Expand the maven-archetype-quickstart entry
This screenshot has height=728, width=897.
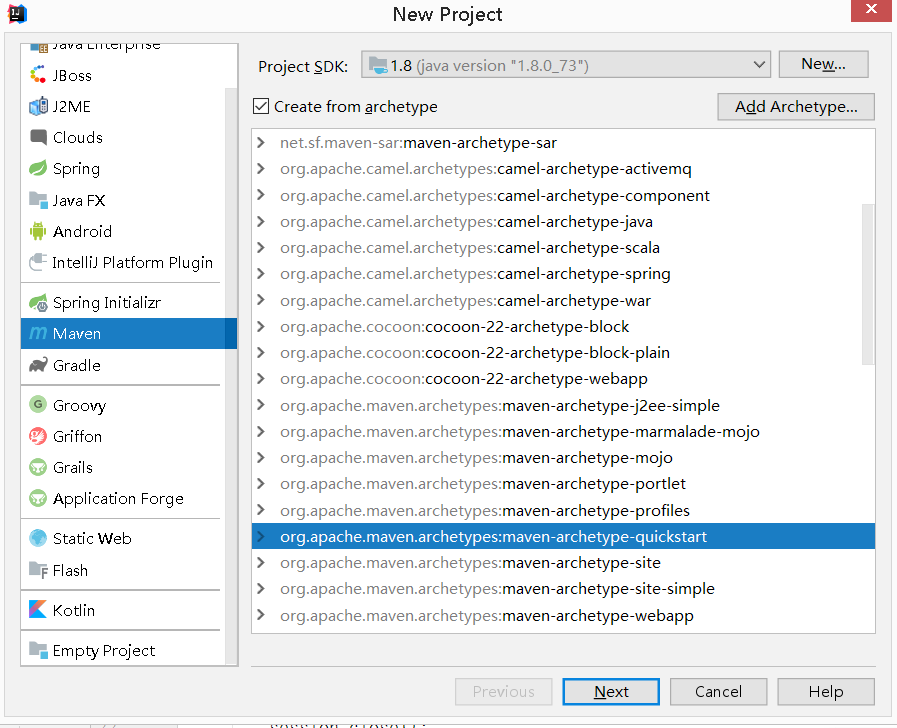[261, 537]
